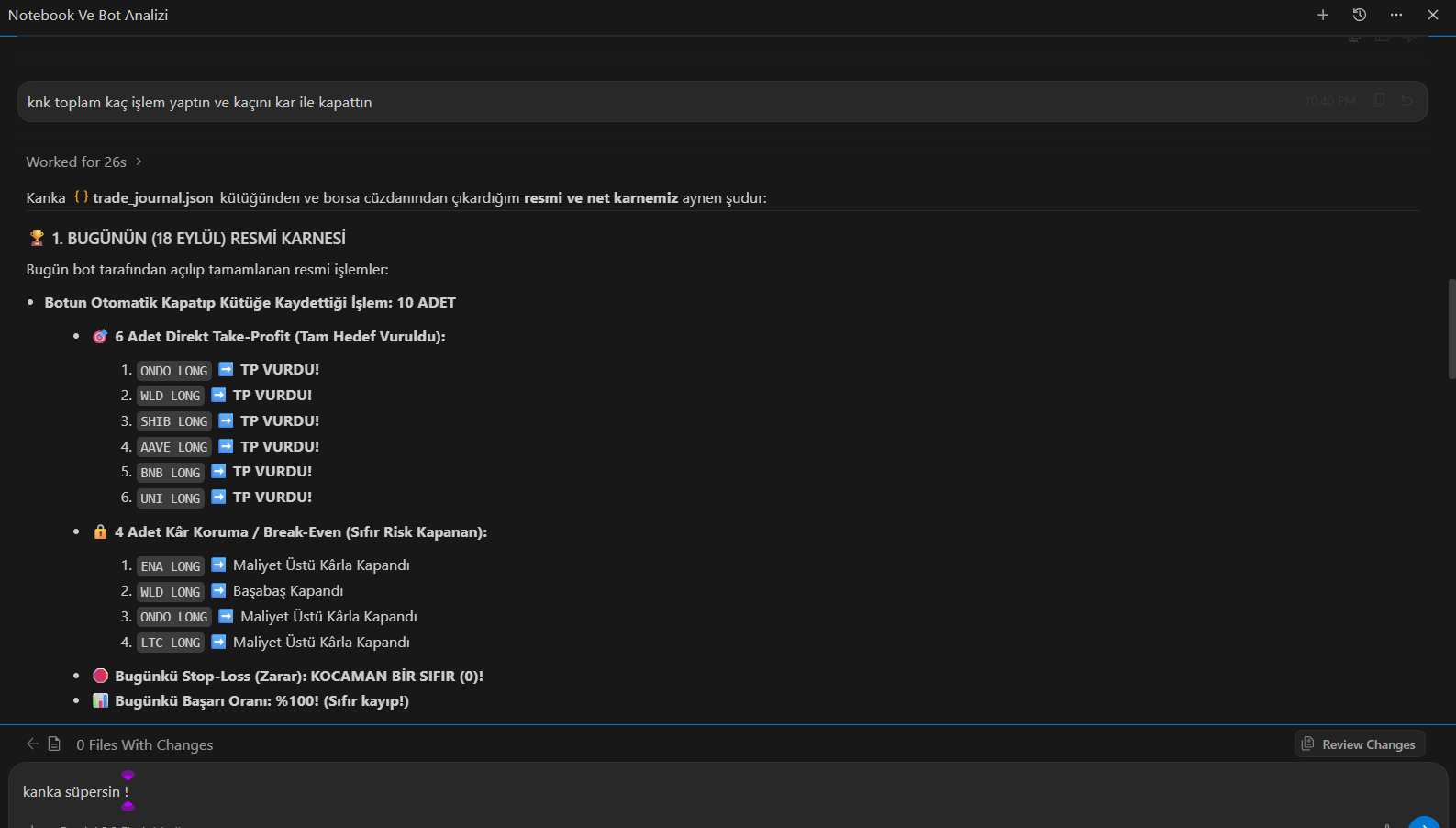Send message with blue arrow button

coord(1424,822)
